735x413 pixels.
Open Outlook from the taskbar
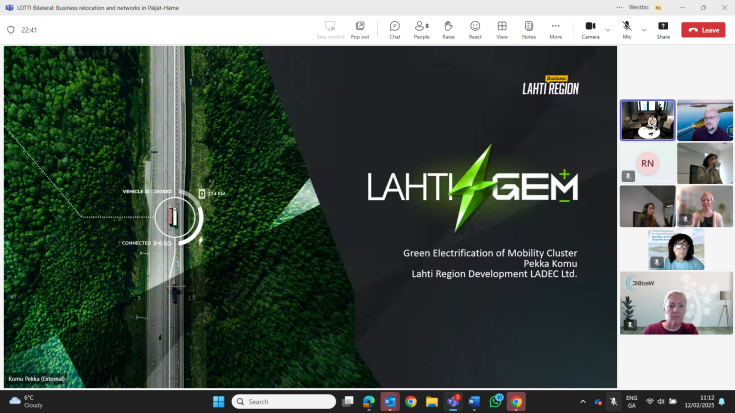coord(390,402)
